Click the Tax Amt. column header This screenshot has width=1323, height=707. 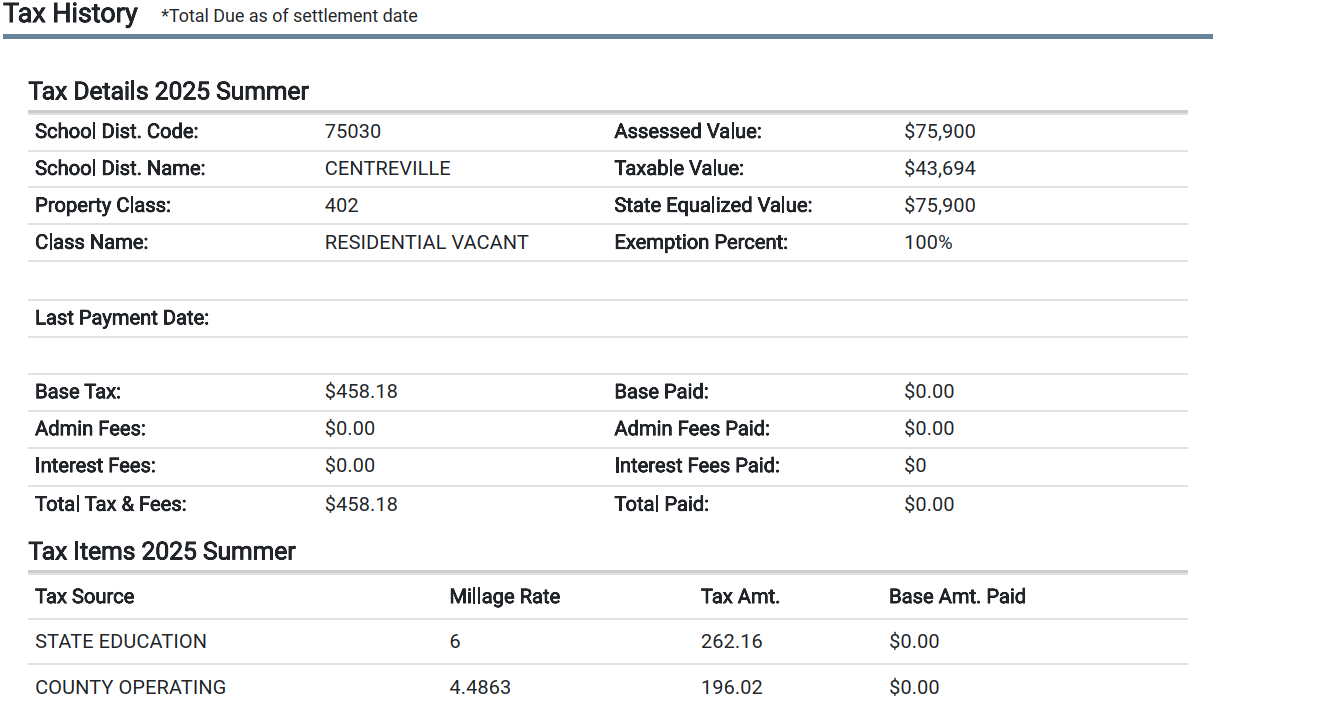[740, 596]
